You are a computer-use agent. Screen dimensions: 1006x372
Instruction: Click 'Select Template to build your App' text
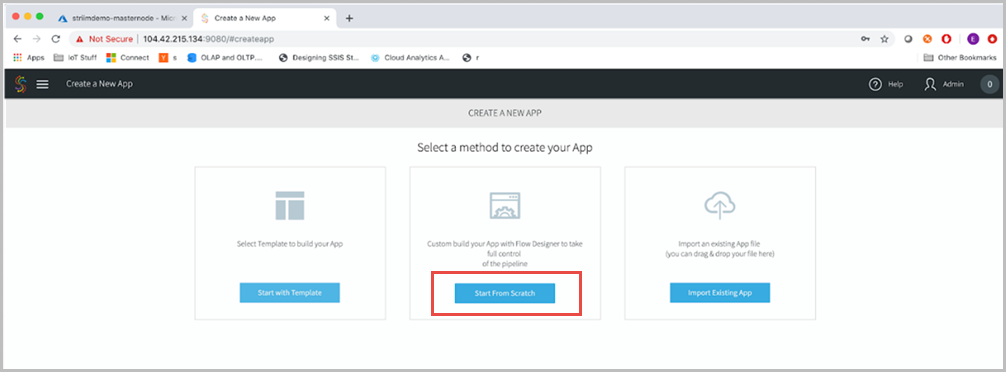289,244
